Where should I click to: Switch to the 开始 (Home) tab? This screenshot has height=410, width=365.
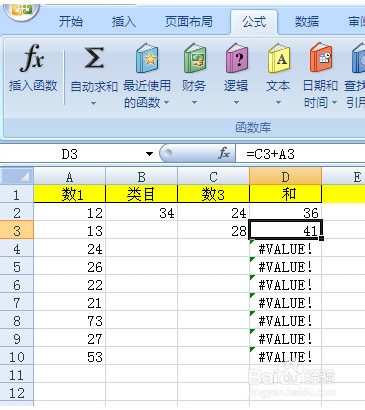point(71,22)
